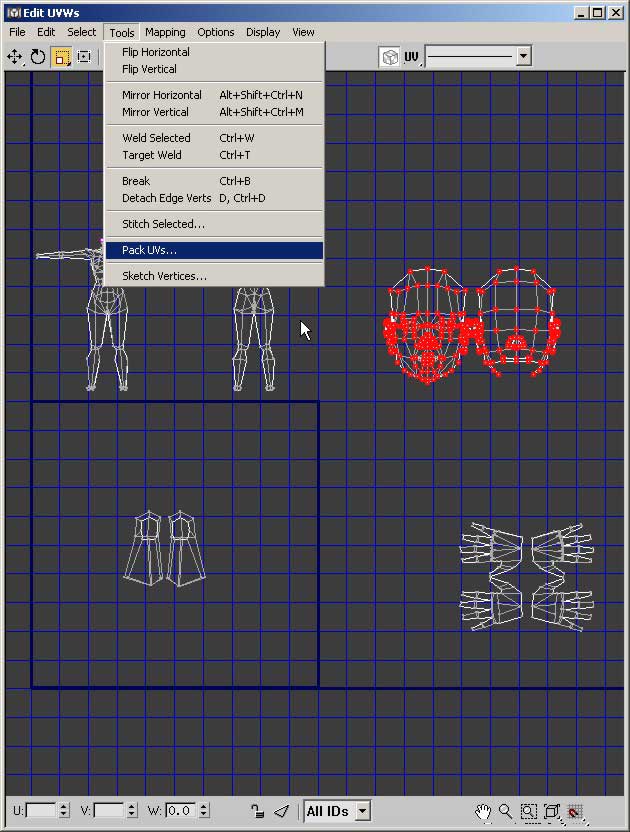Click the Pan hand tool
630x832 pixels.
tap(484, 811)
